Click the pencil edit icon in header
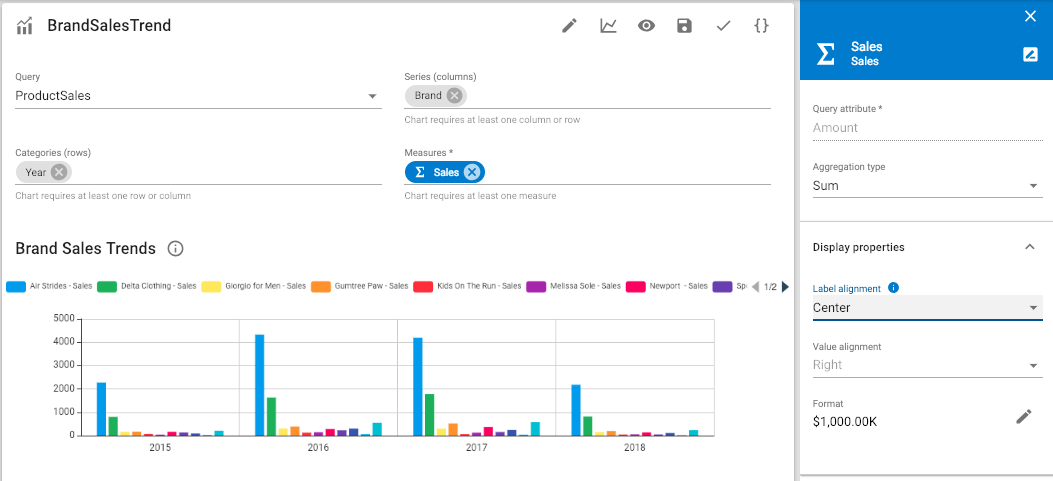The width and height of the screenshot is (1053, 481). (569, 26)
